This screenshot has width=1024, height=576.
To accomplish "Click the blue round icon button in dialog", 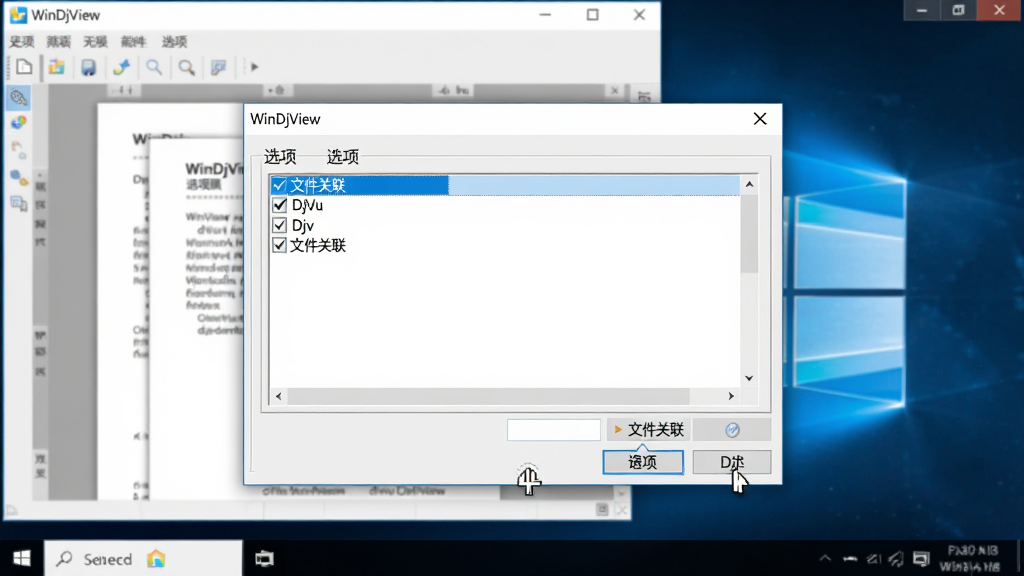I will (732, 430).
